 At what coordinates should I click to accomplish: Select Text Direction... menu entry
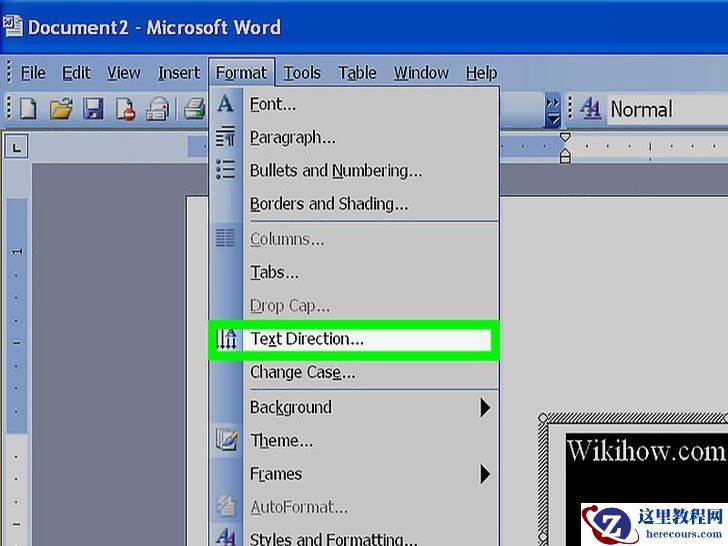click(x=355, y=339)
